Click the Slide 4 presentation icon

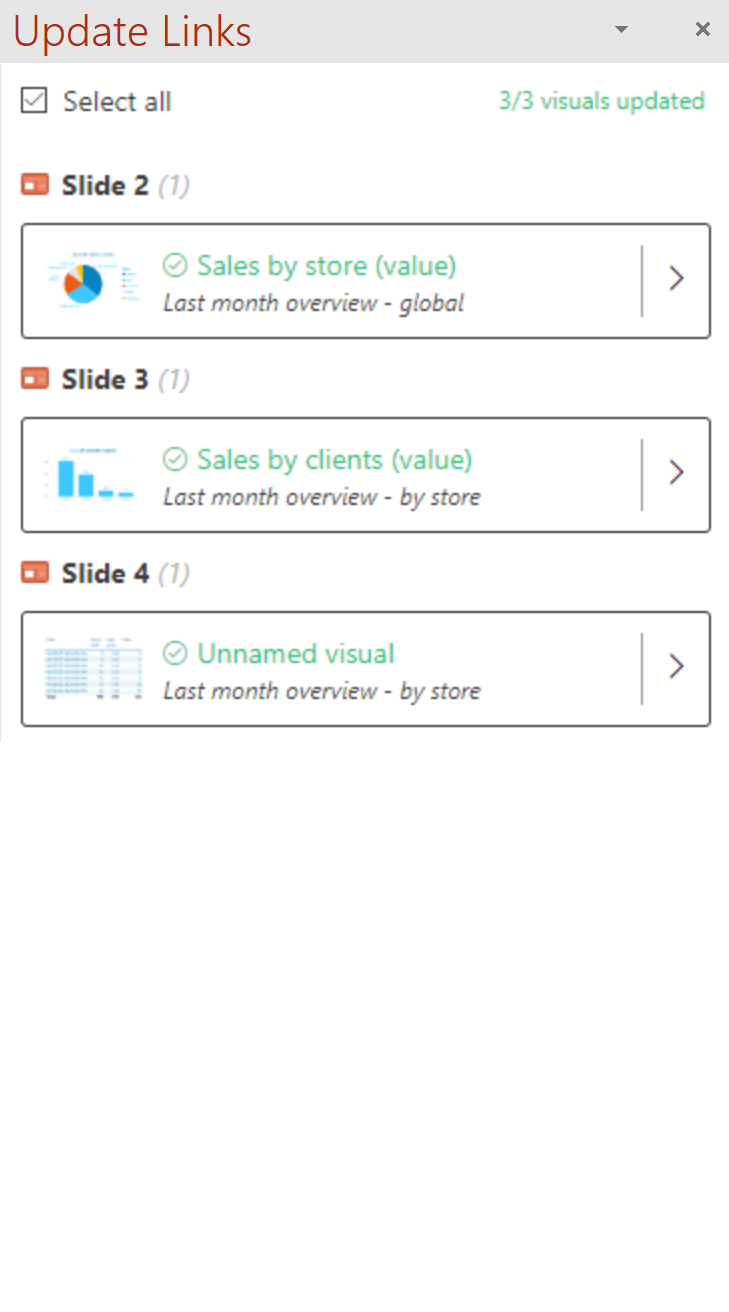pos(35,573)
